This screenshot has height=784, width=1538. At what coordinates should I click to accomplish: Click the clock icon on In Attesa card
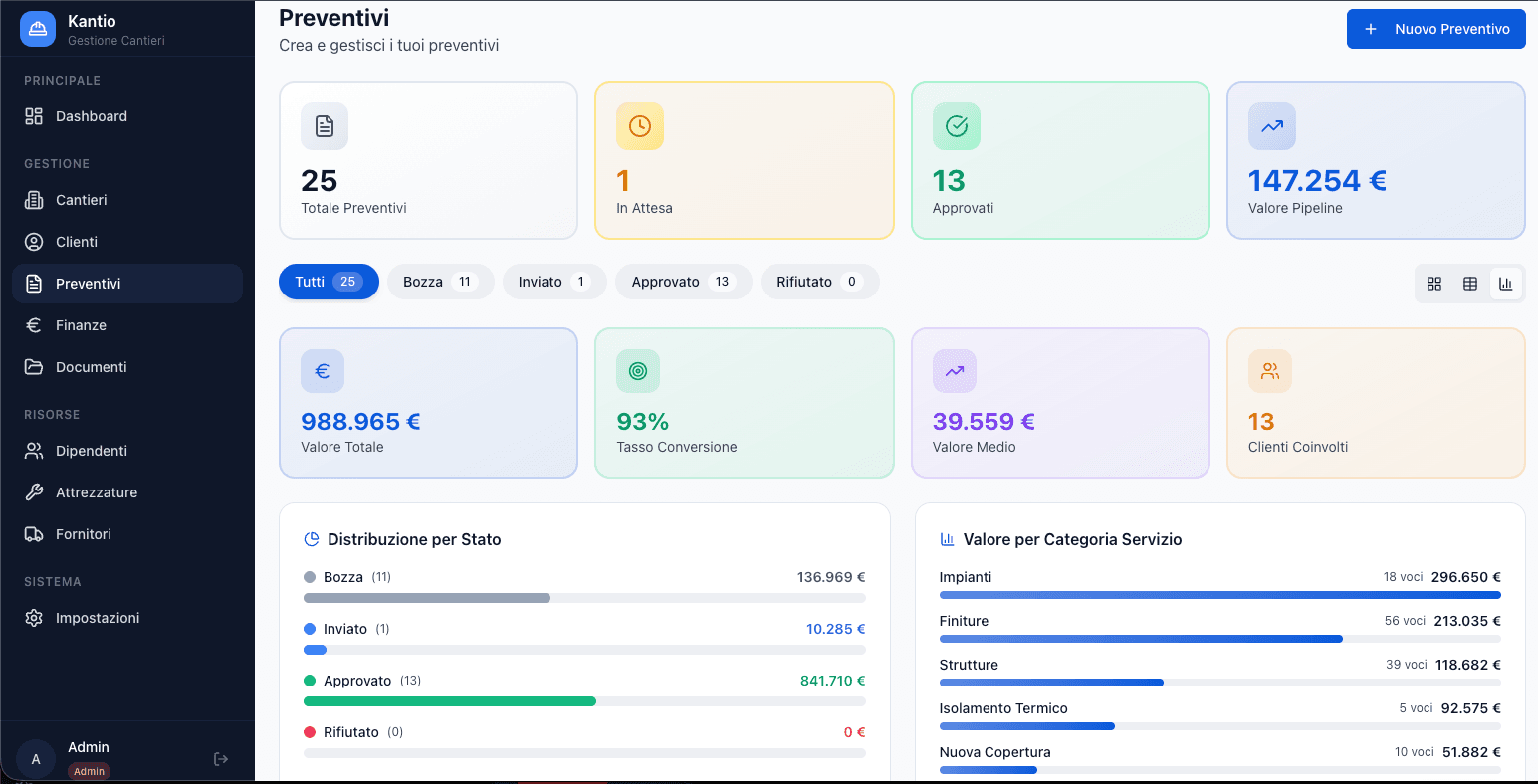[x=640, y=126]
